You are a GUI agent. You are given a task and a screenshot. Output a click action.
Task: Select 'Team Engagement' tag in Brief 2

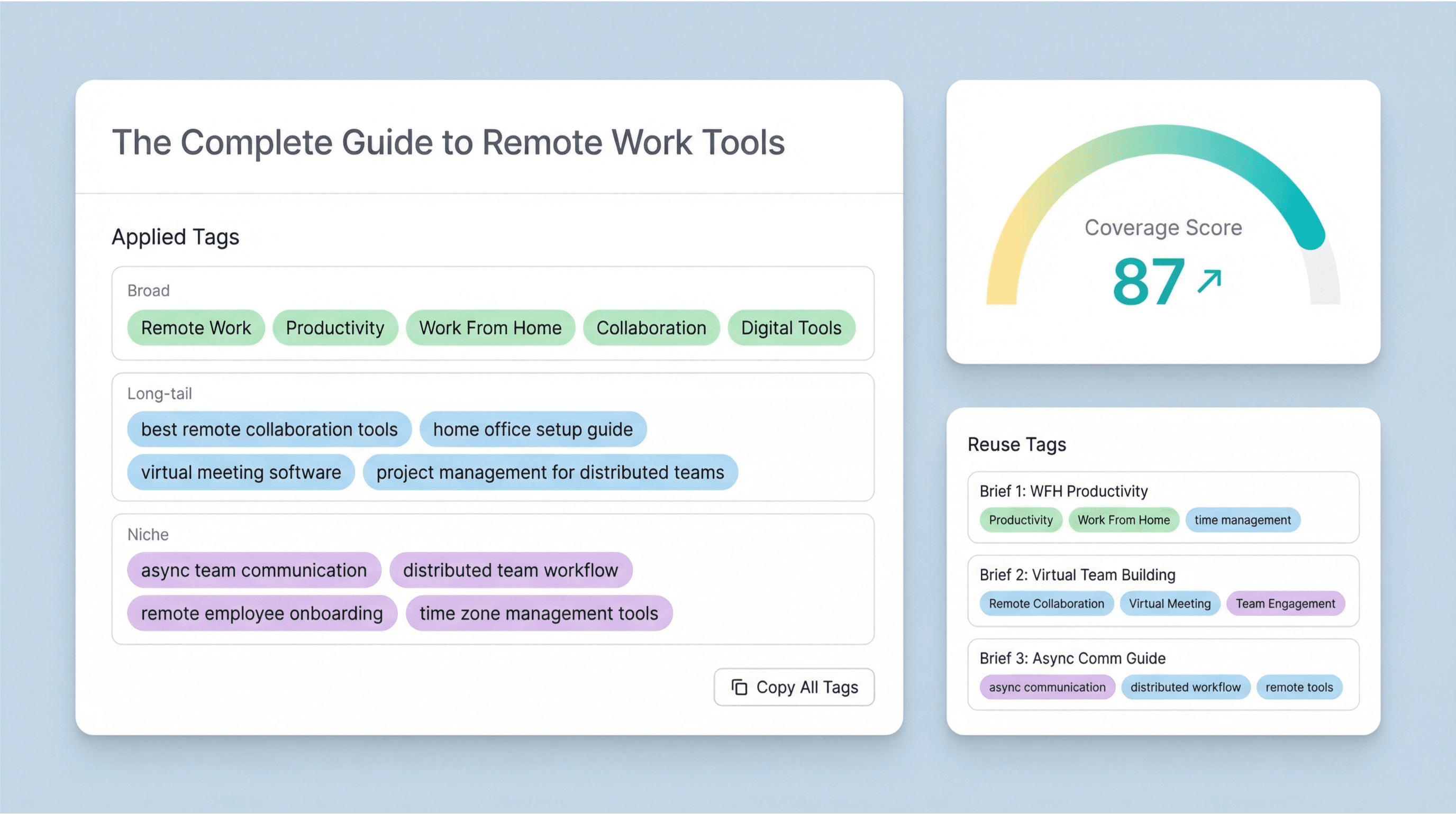[1285, 603]
